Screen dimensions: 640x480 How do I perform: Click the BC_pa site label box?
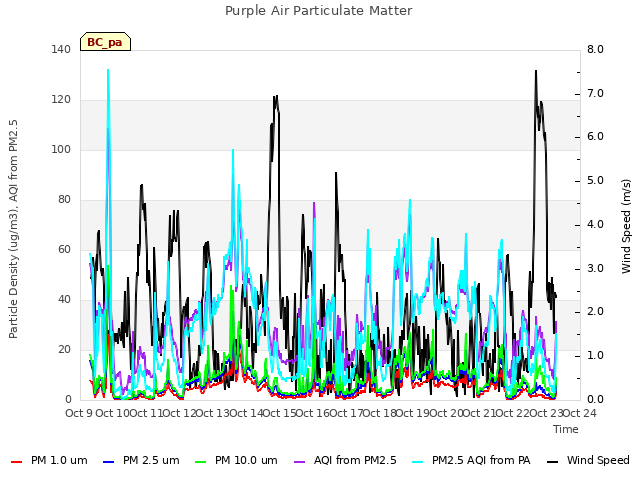105,42
